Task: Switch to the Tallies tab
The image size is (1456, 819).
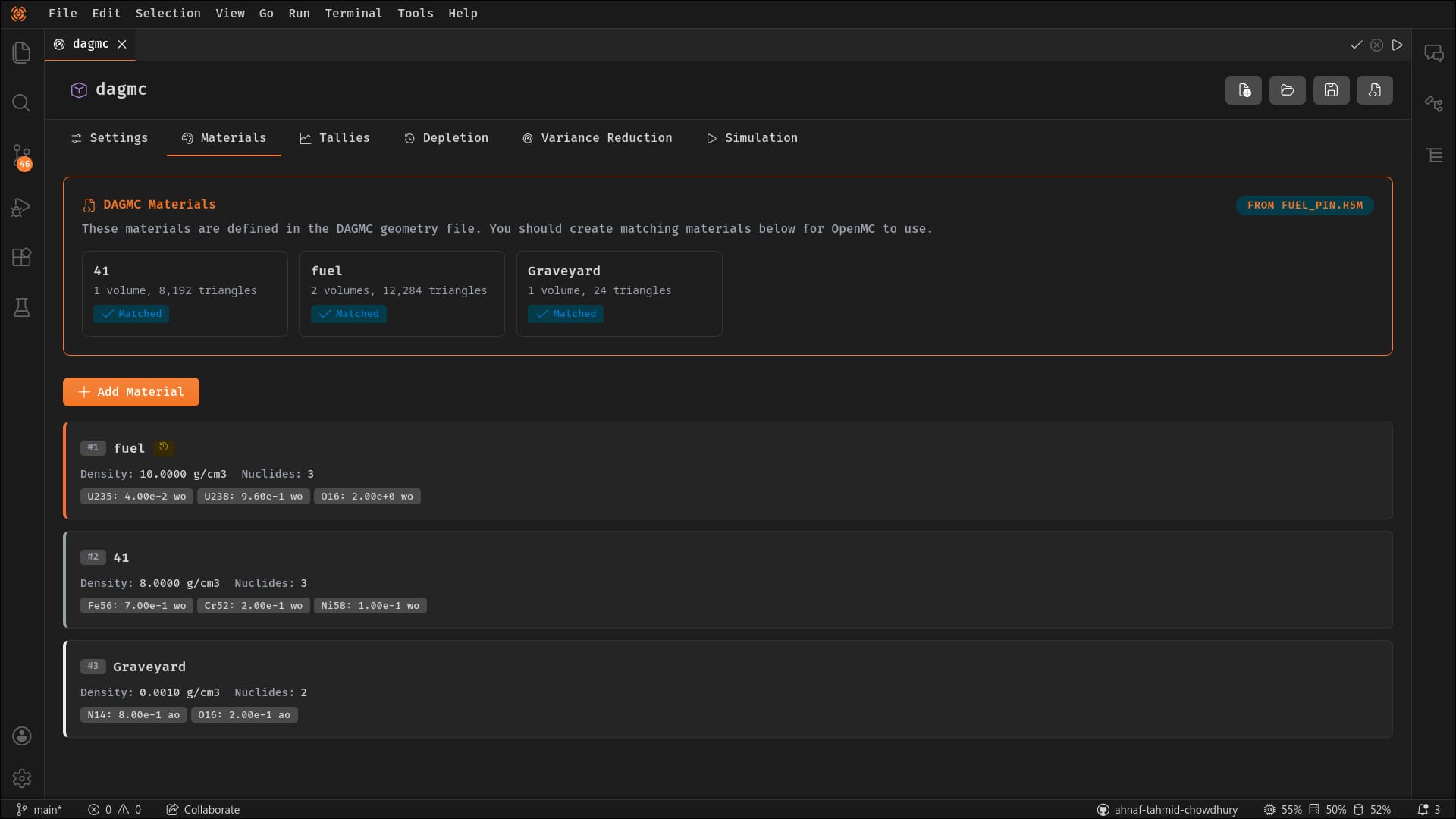Action: [x=334, y=138]
